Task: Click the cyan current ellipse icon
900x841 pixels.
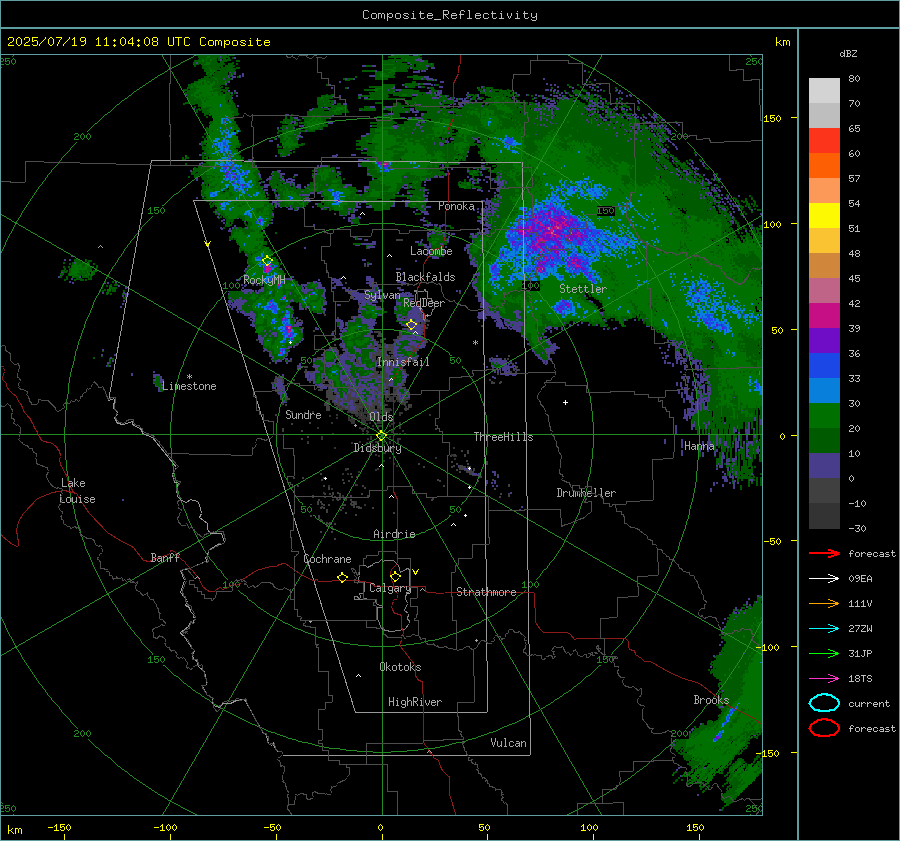Action: point(824,703)
